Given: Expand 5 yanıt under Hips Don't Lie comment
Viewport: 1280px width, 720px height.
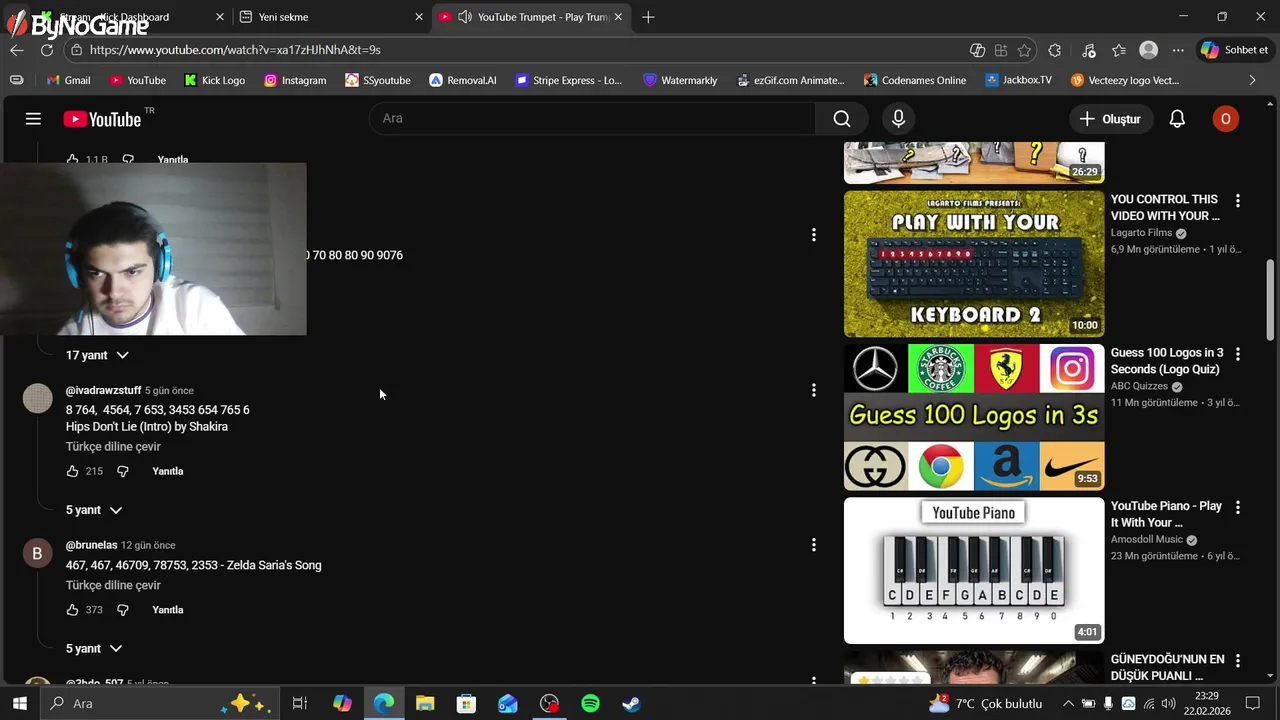Looking at the screenshot, I should click(94, 510).
